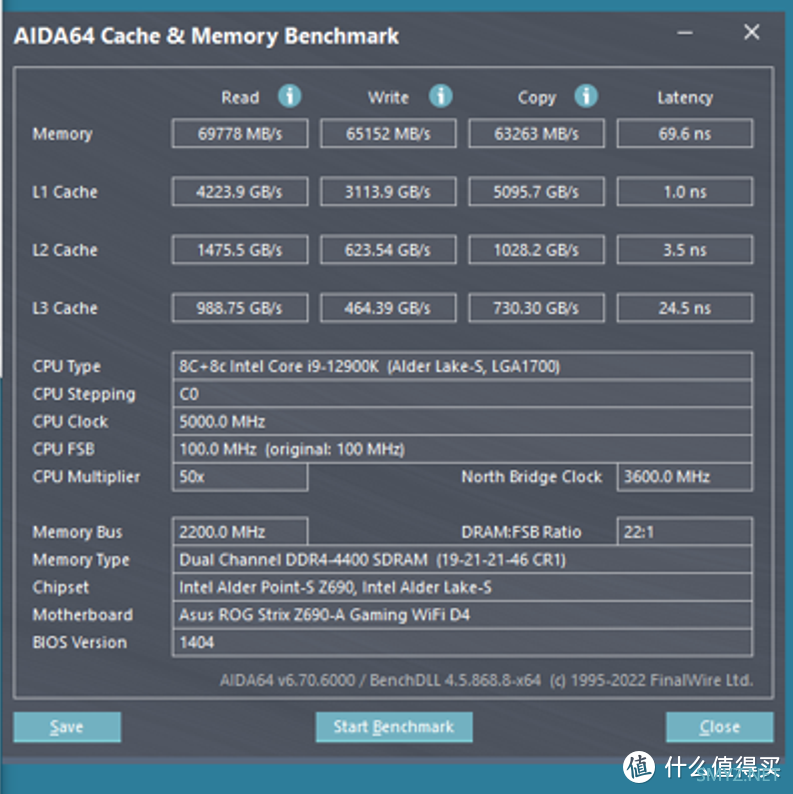Click the CPU FSB field 100.0 MHz

click(x=462, y=449)
